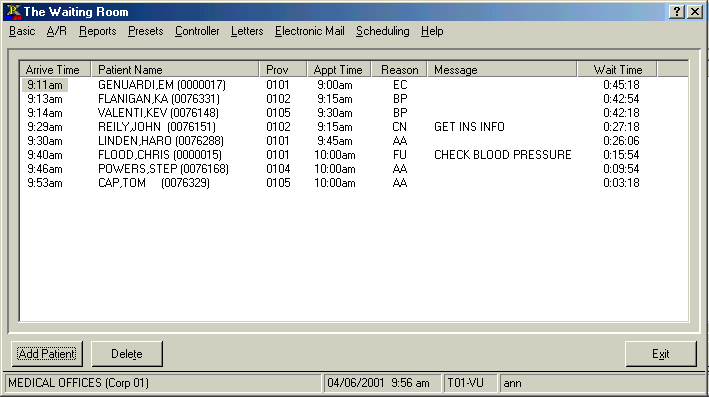Click the 9:00am appointment time
709x397 pixels.
335,85
